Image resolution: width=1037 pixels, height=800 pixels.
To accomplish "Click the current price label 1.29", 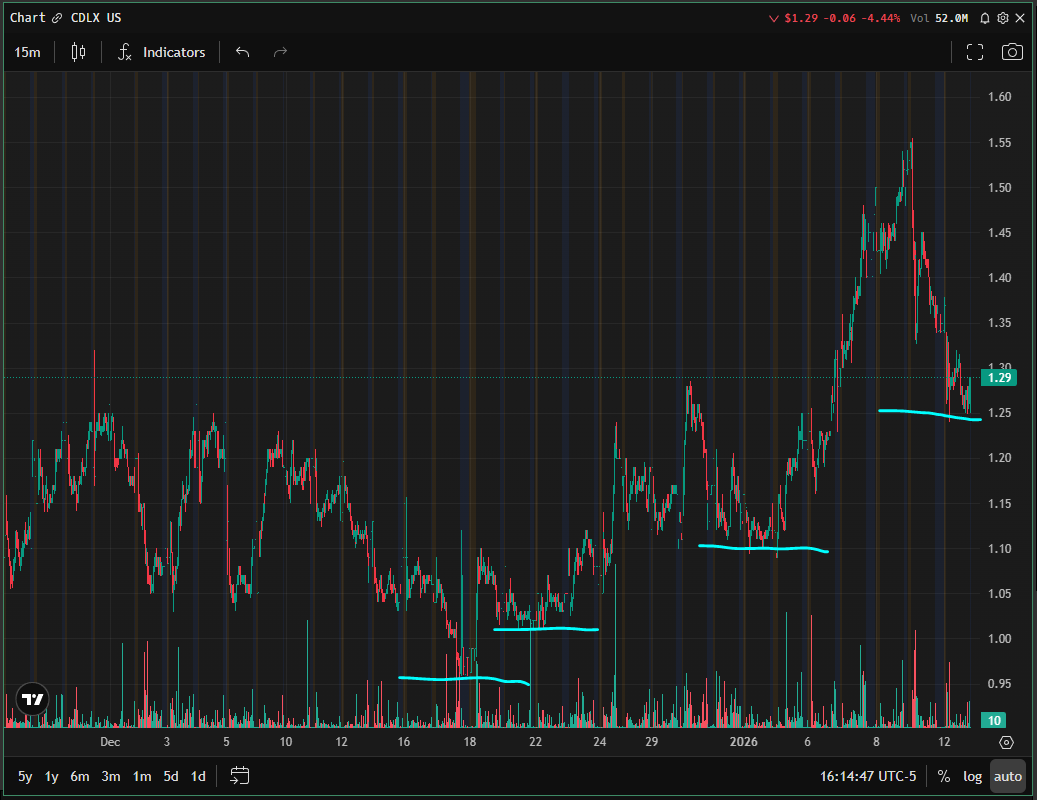I will tap(999, 378).
